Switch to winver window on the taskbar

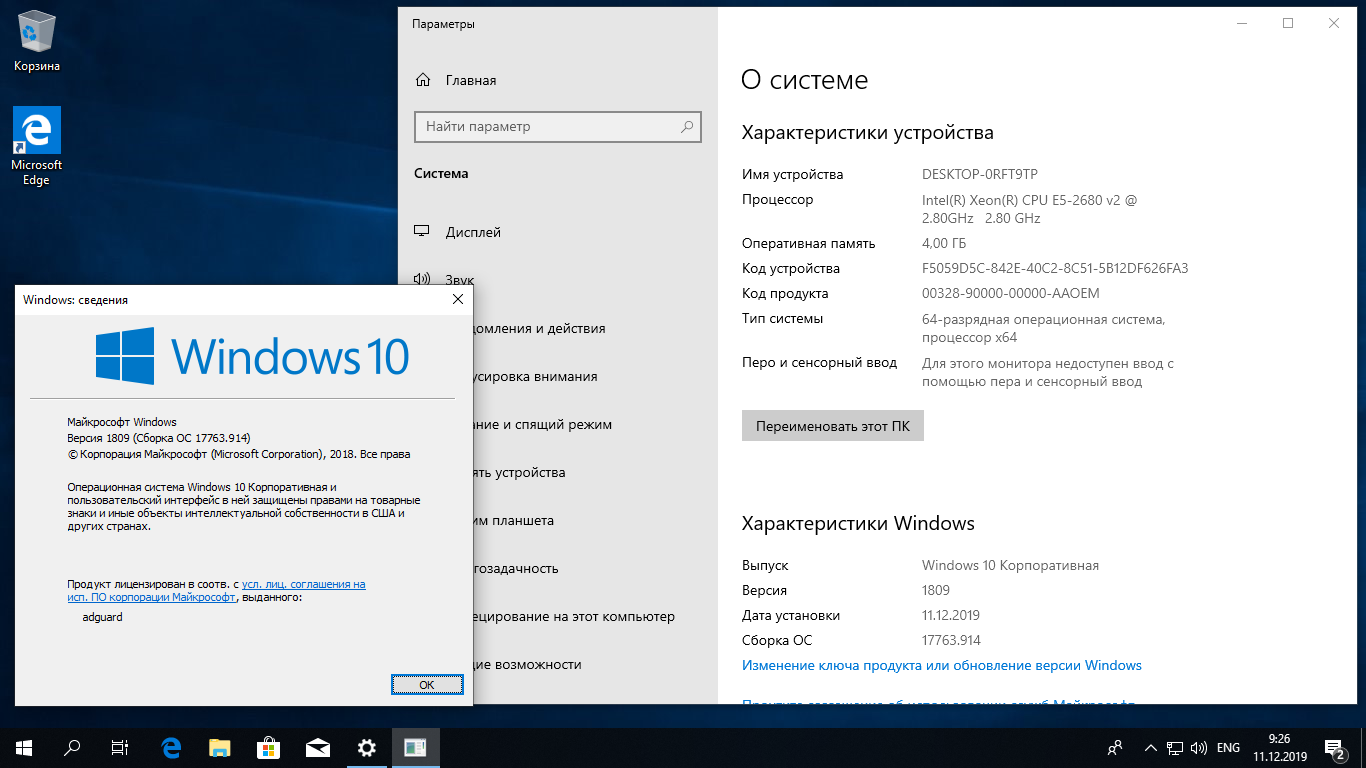click(x=416, y=747)
